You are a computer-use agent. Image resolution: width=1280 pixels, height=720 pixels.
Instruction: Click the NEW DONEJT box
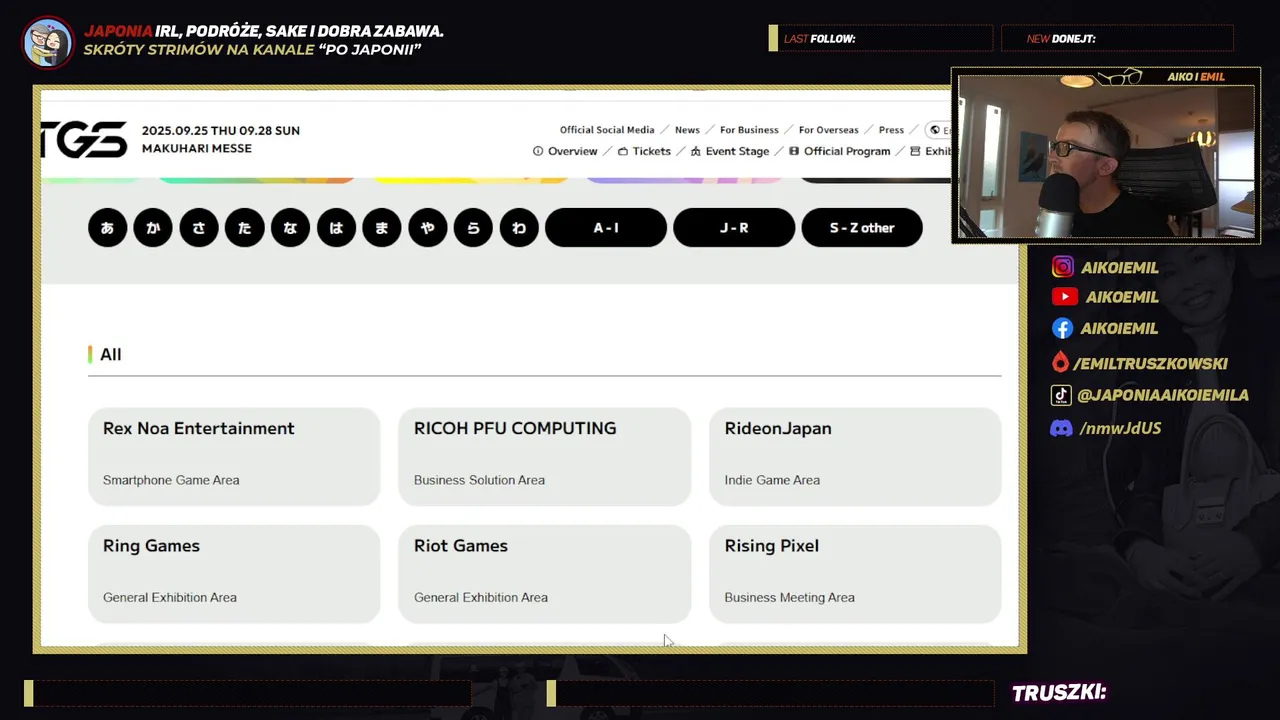coord(1117,38)
